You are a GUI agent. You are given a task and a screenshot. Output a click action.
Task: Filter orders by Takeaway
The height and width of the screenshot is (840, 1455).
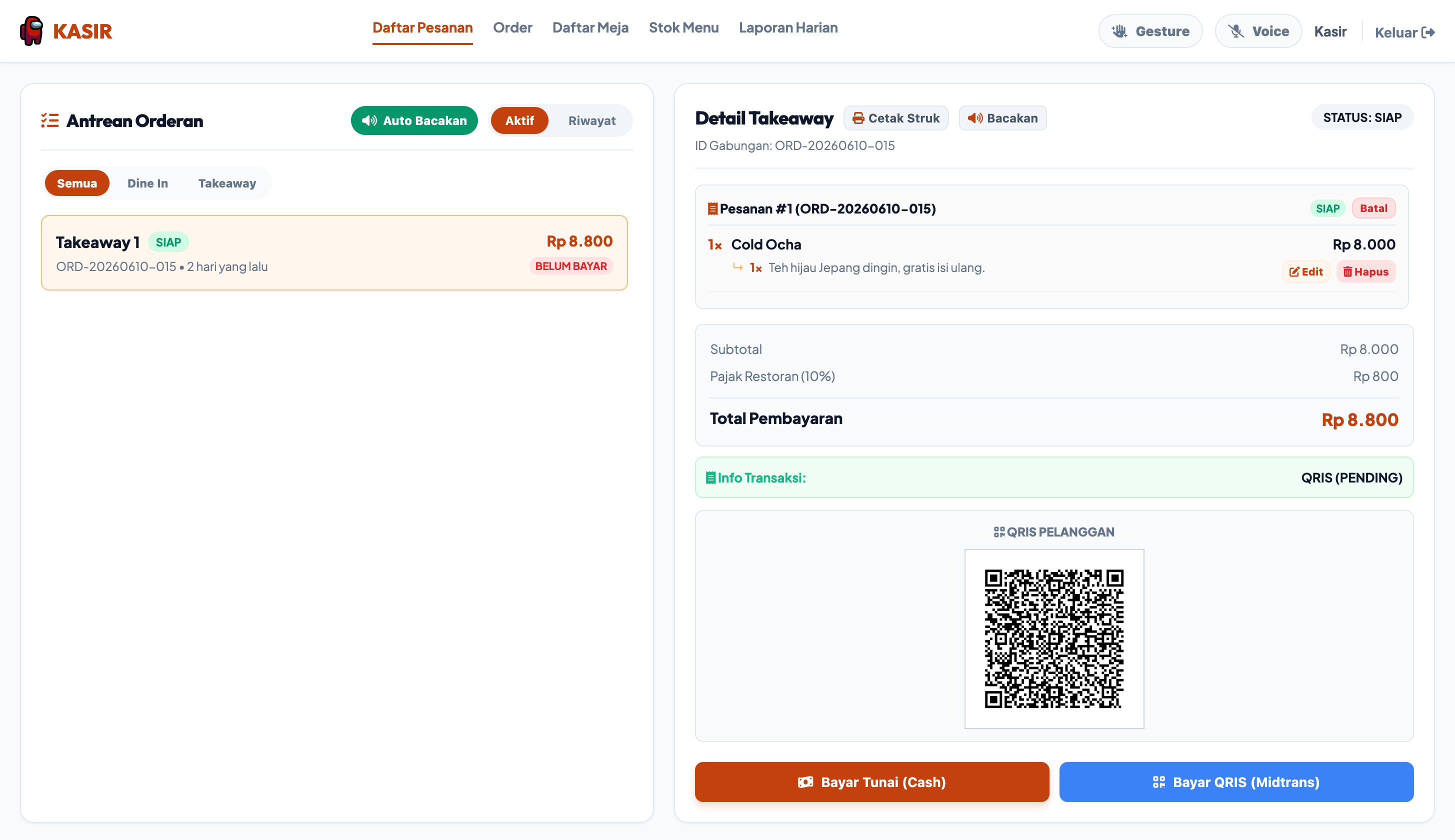coord(227,183)
